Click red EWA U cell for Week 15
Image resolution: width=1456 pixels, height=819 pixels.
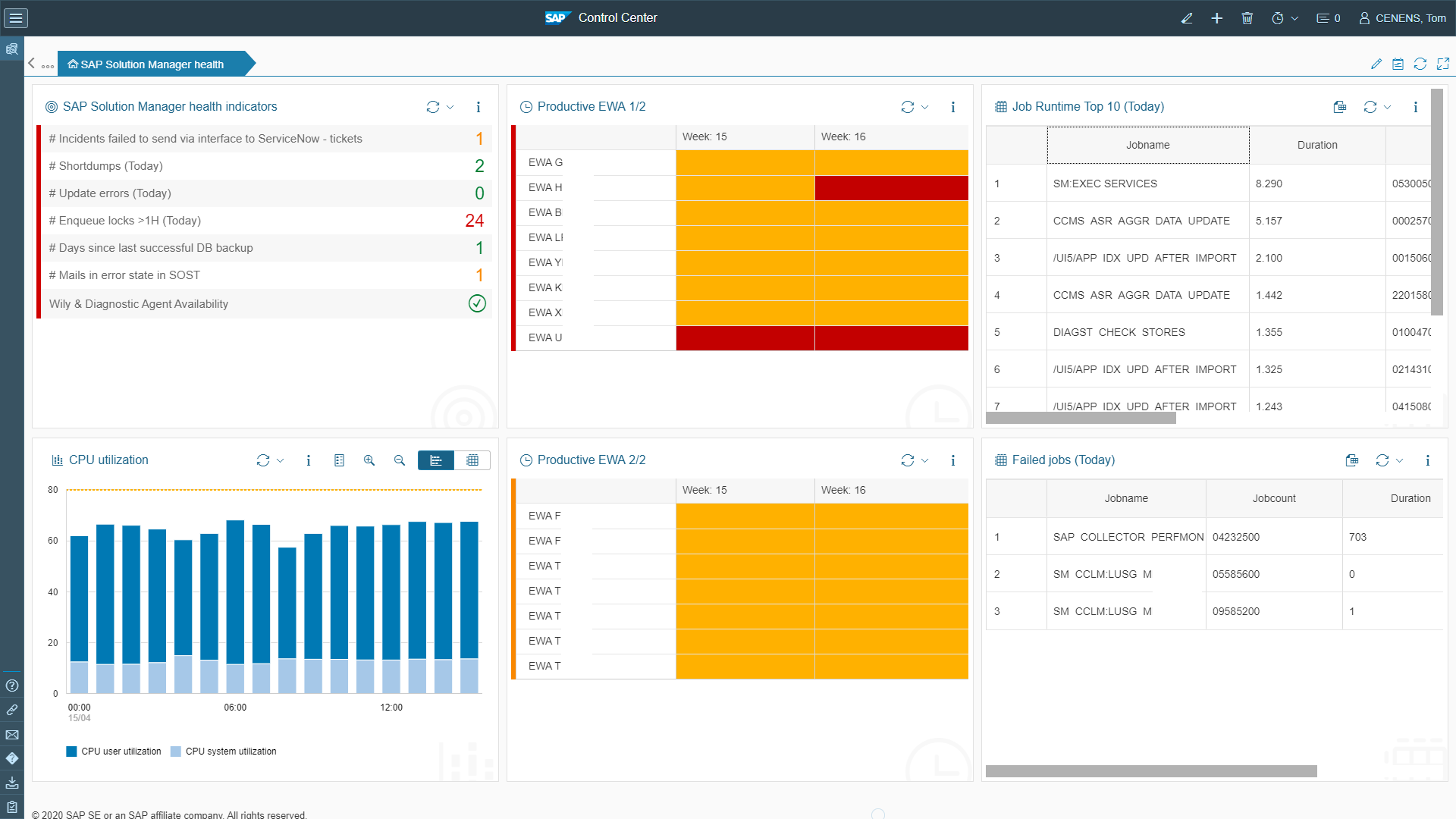[745, 338]
